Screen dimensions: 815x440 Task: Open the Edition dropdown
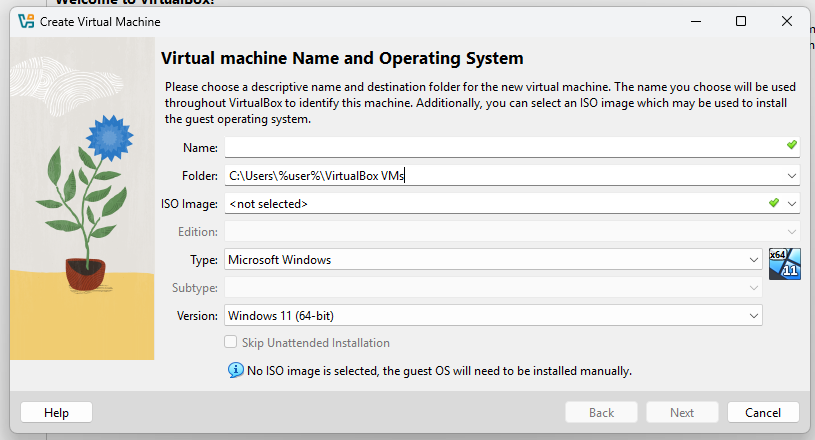512,232
